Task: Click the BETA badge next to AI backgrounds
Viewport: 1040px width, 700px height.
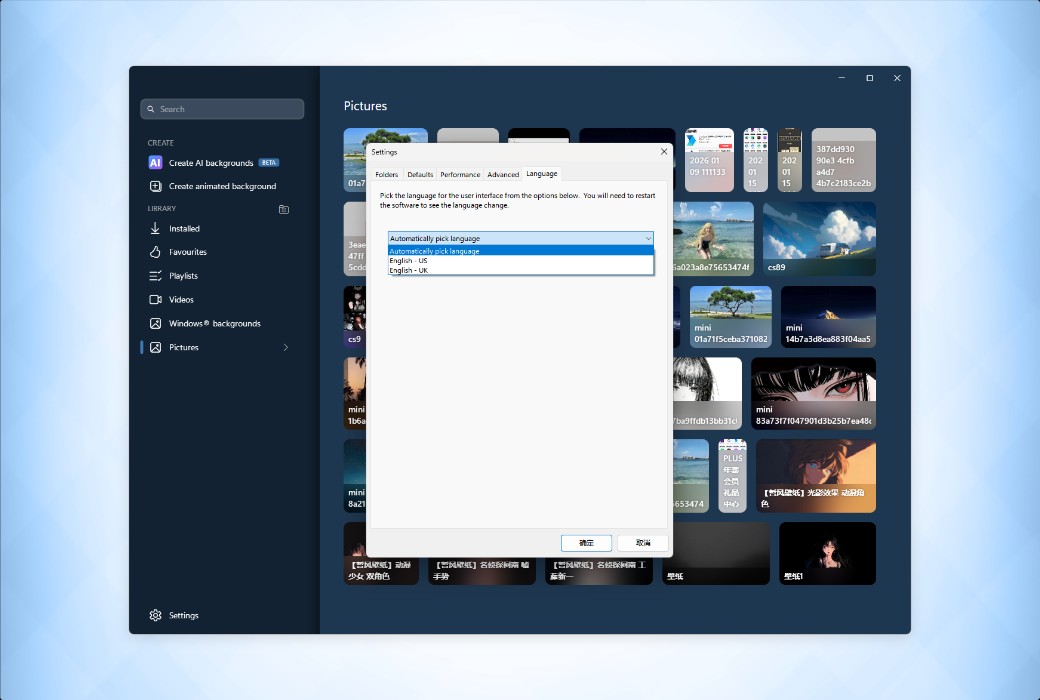Action: point(269,163)
